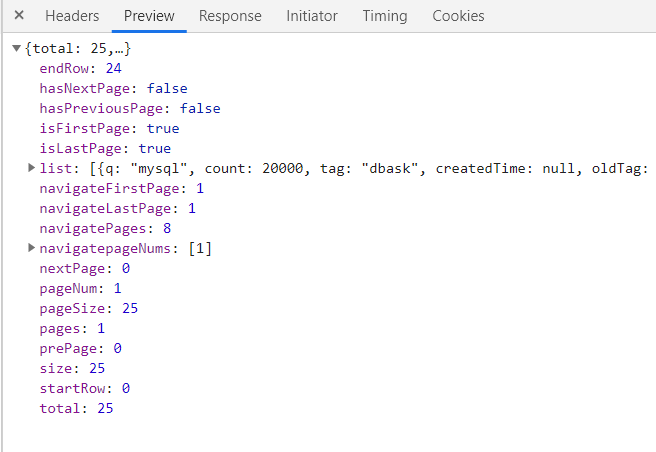Select the pages: 1 row

pos(72,329)
